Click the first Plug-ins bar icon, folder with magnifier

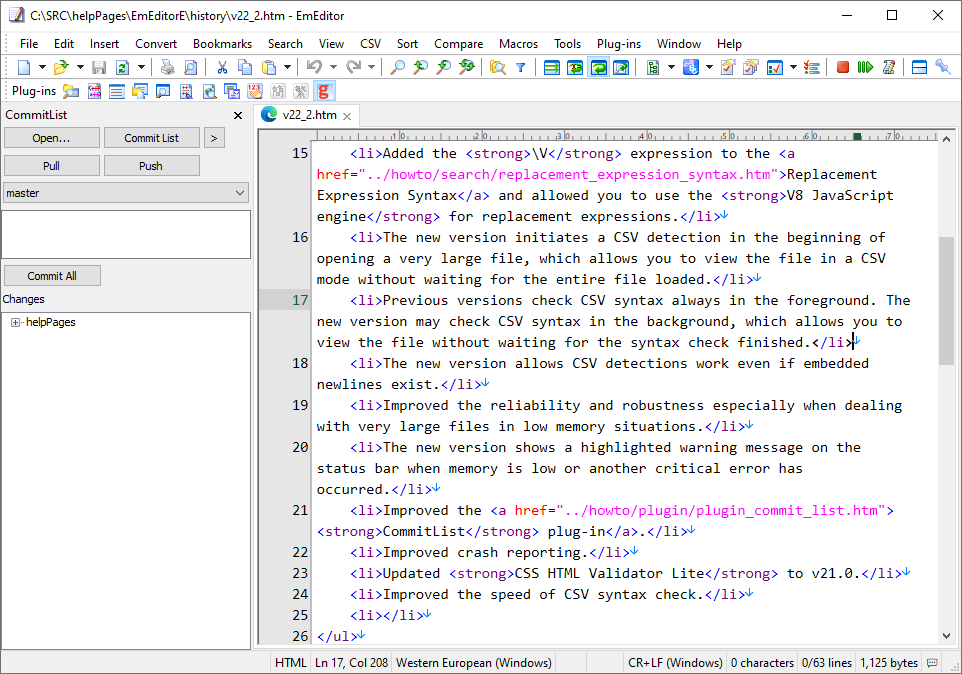point(71,91)
